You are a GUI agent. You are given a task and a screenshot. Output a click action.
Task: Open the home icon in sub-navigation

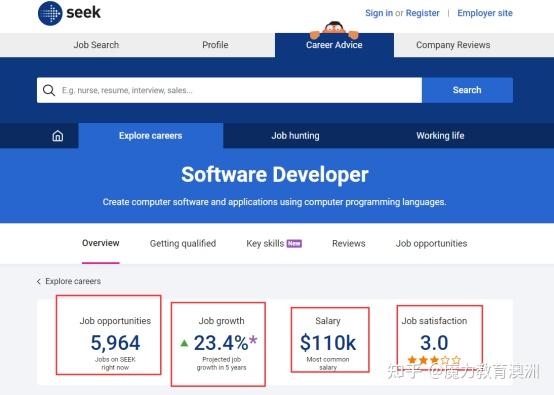[58, 136]
